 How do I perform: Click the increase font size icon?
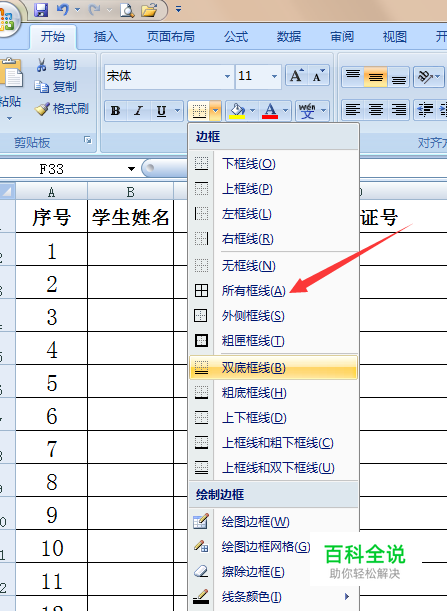(296, 76)
